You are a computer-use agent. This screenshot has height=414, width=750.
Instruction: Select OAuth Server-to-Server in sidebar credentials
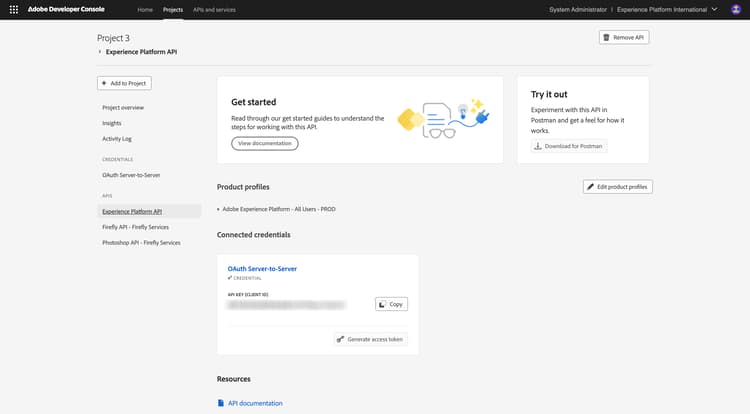point(131,175)
